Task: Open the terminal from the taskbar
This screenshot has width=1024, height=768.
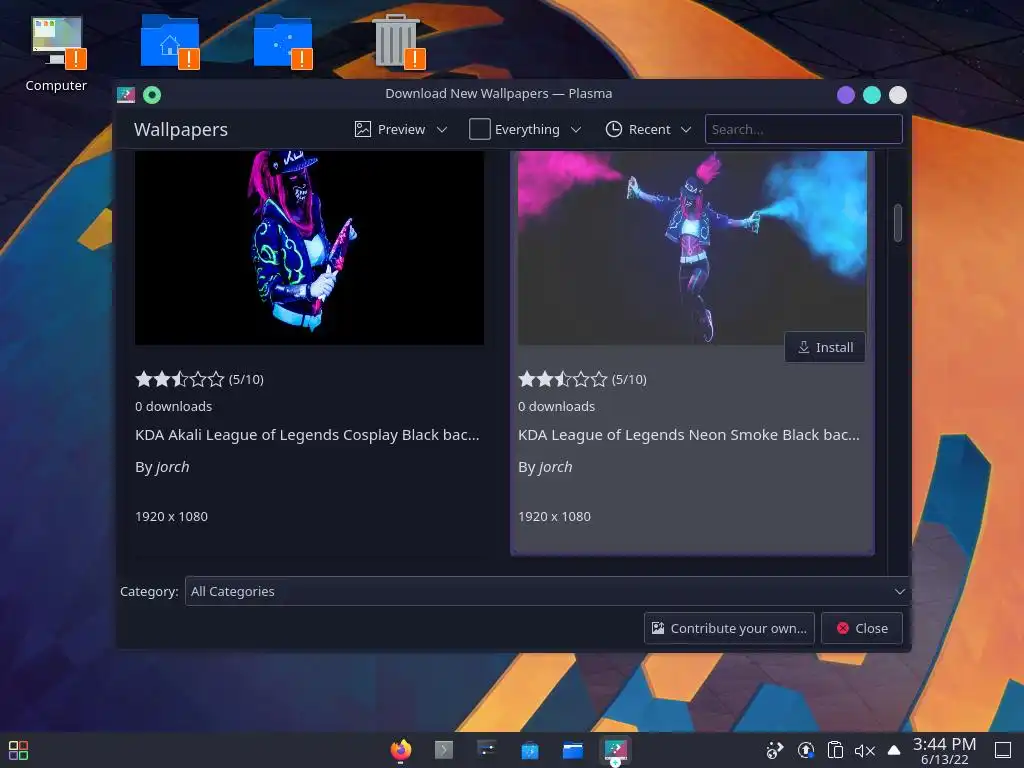Action: (444, 750)
